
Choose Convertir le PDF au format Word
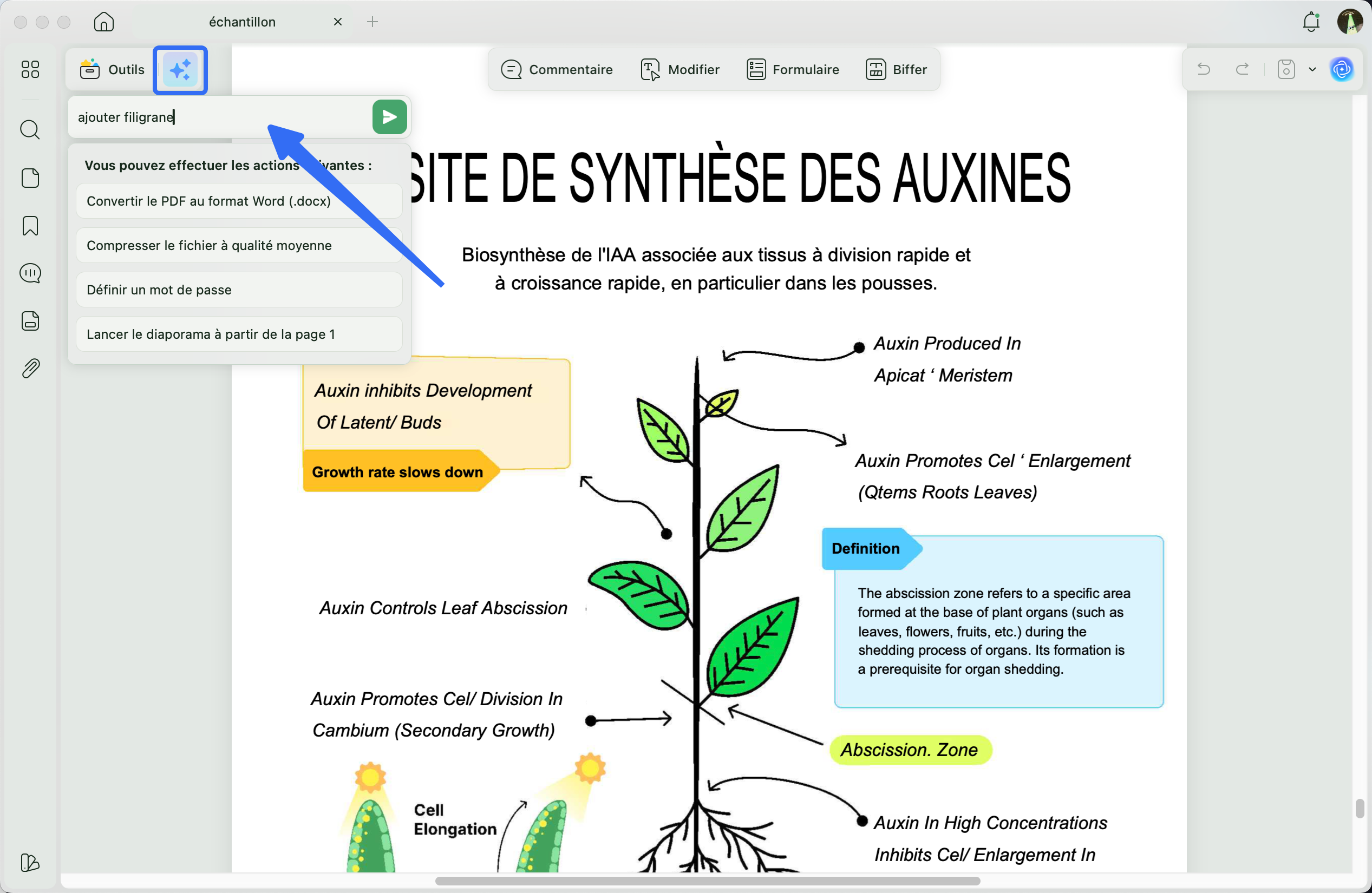coord(239,201)
